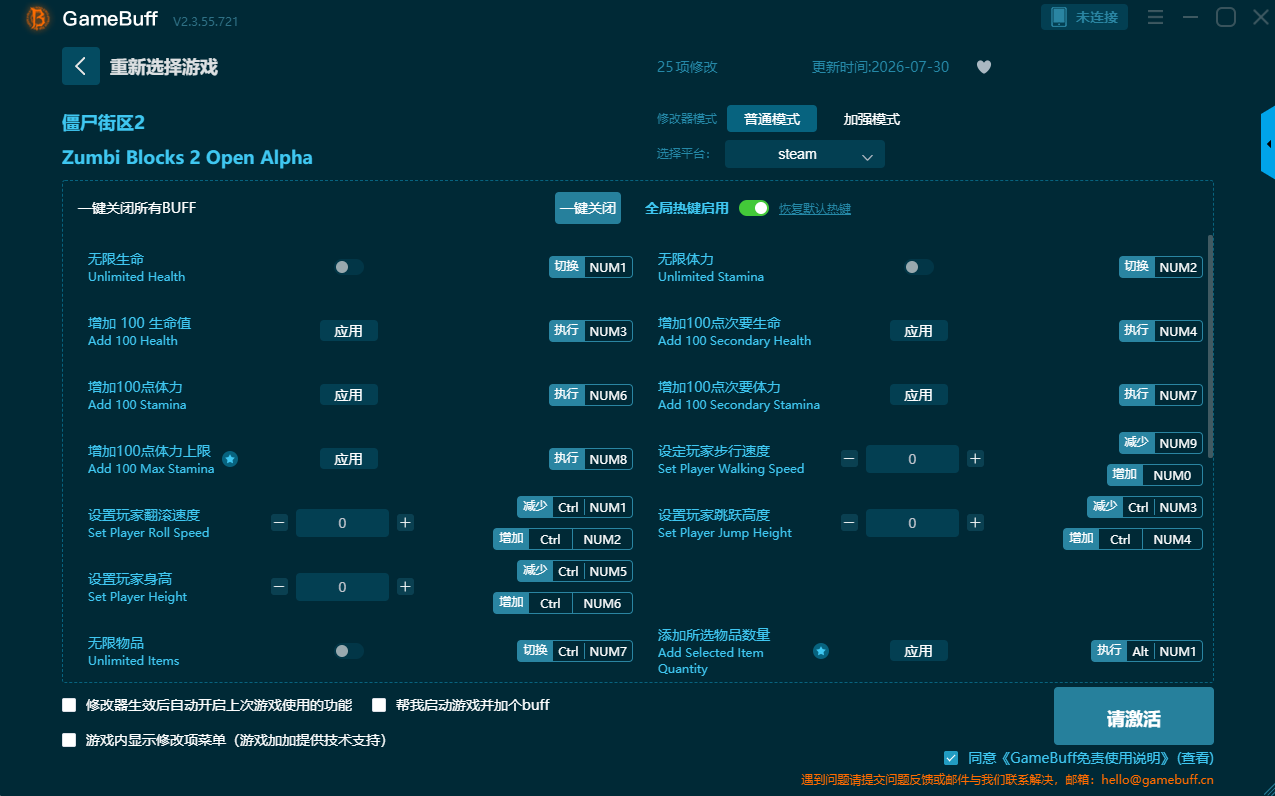Viewport: 1275px width, 796px height.
Task: Click Ctrl NUM1 decrease hotkey for Roll Speed
Action: click(575, 507)
